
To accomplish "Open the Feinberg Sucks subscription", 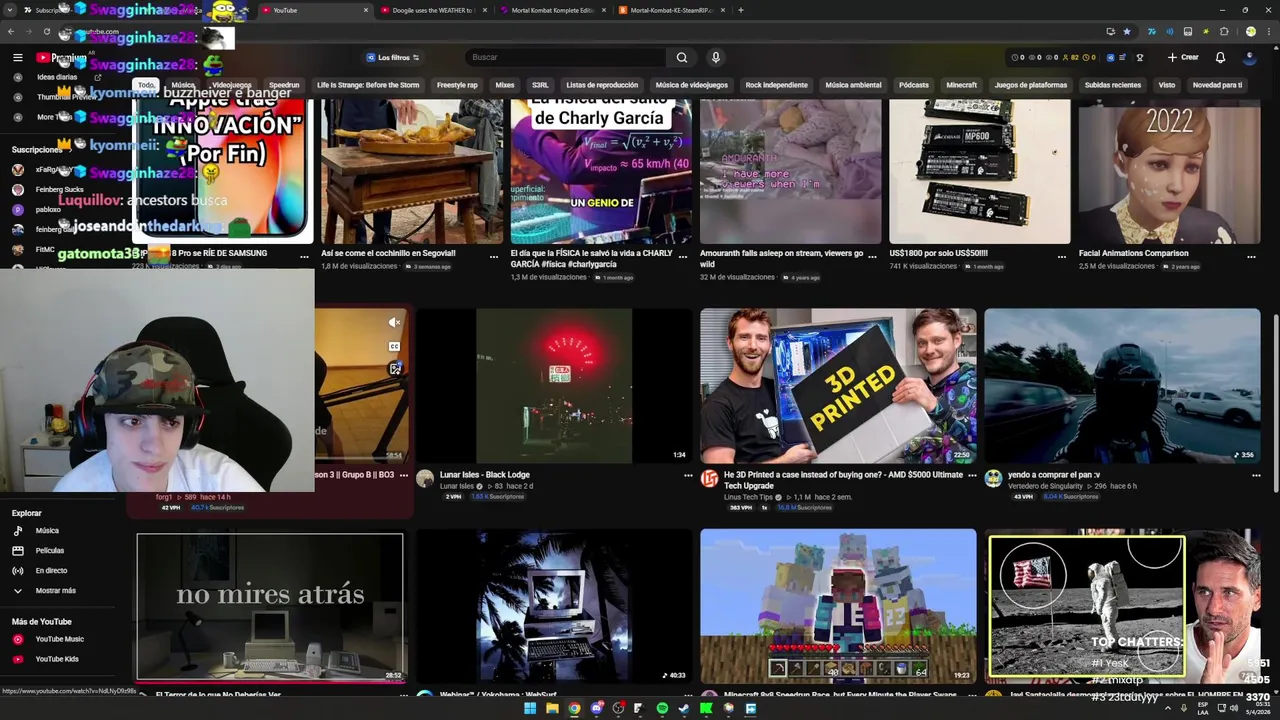I will point(59,189).
